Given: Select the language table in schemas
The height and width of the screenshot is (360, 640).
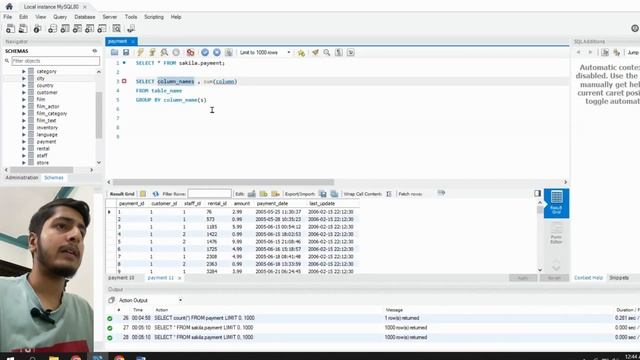Looking at the screenshot, I should 47,134.
